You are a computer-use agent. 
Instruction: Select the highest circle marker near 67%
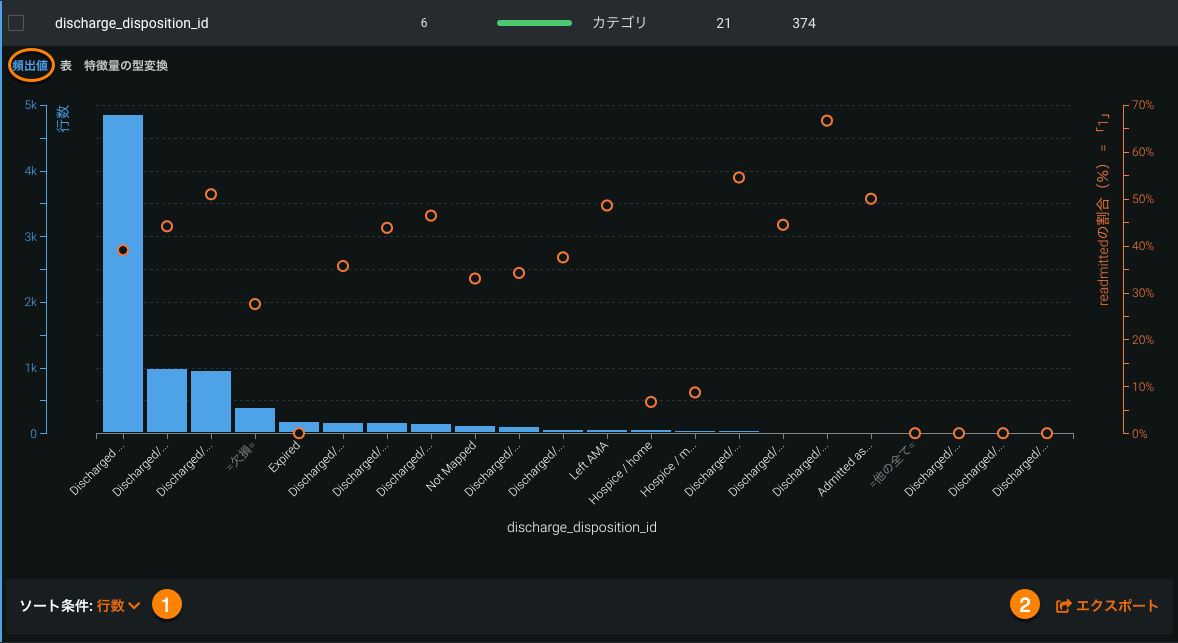click(827, 121)
